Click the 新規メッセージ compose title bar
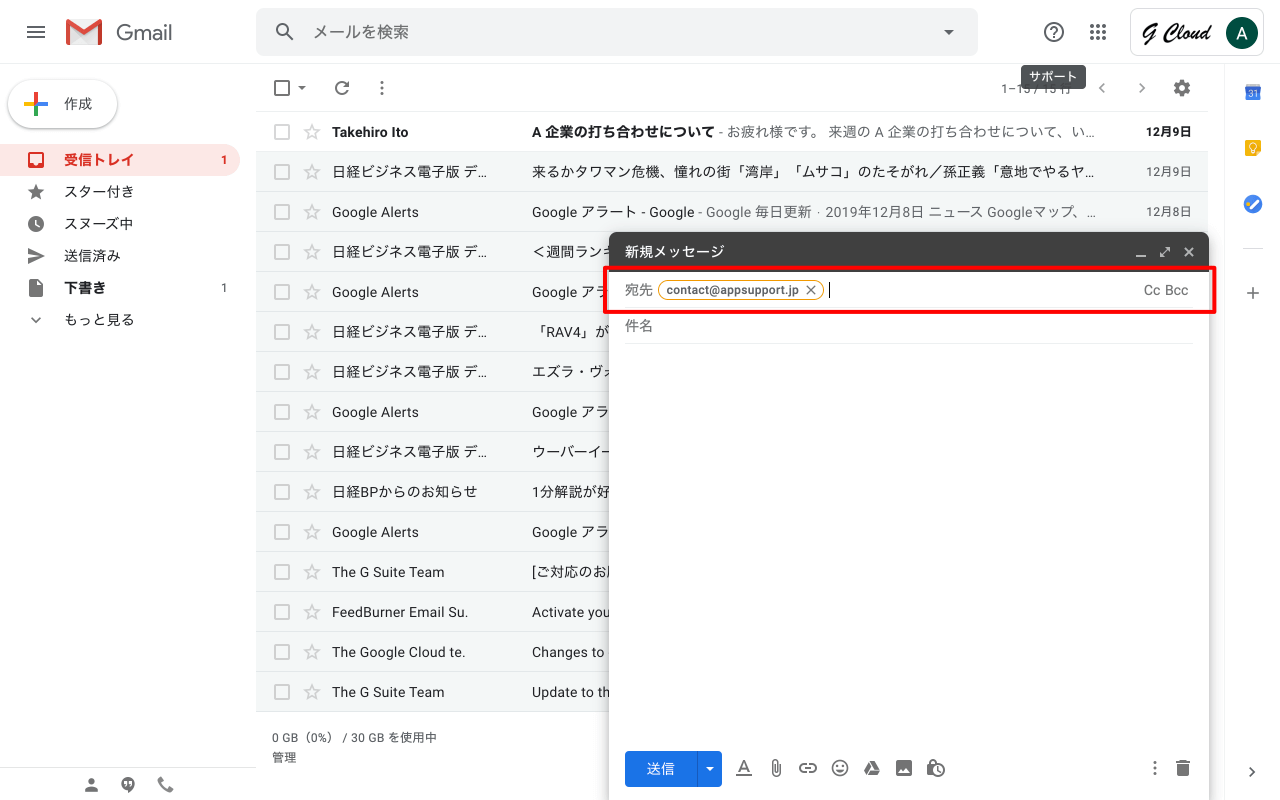 908,252
